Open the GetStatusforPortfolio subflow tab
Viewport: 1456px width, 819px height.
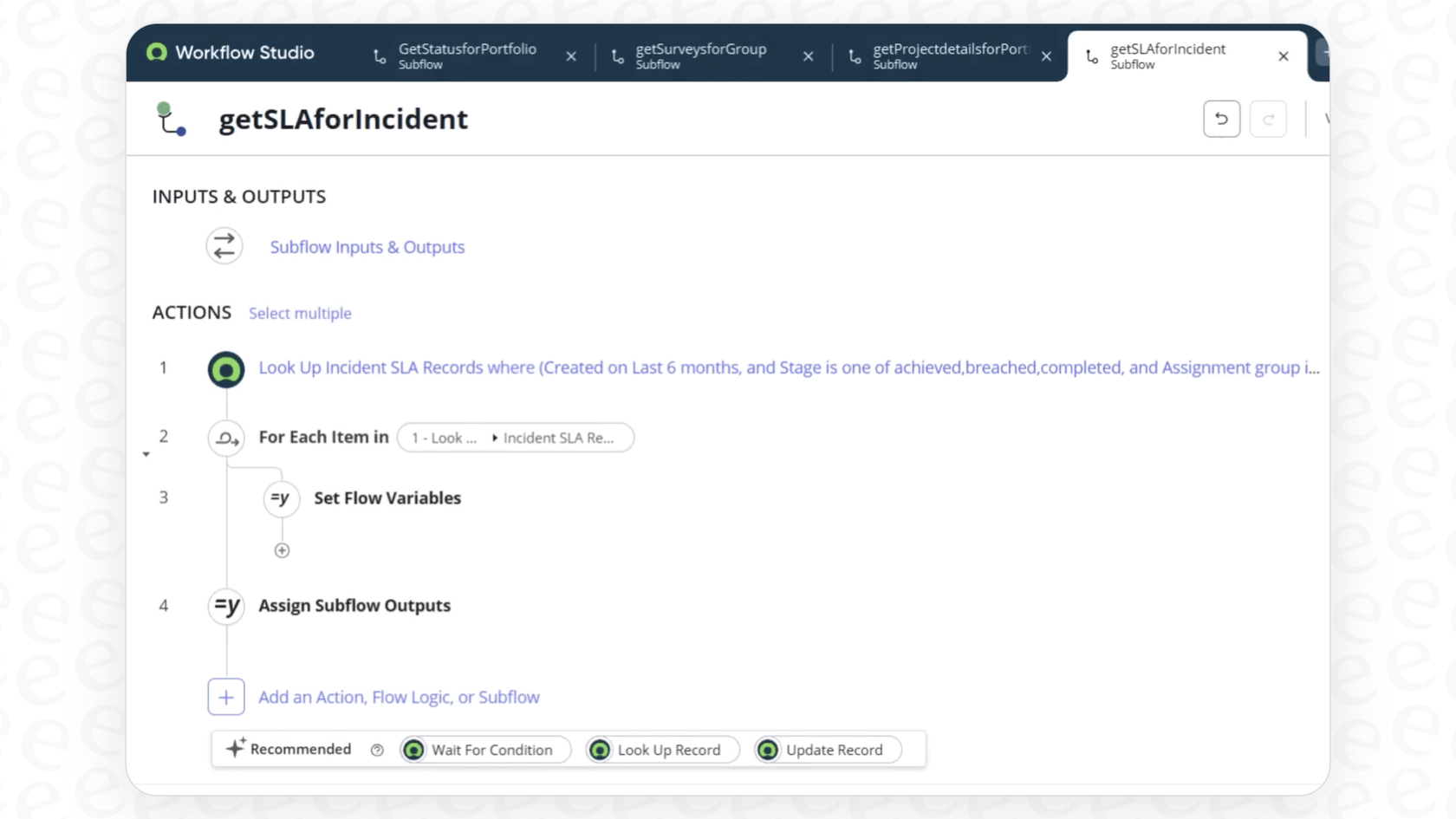coord(466,55)
